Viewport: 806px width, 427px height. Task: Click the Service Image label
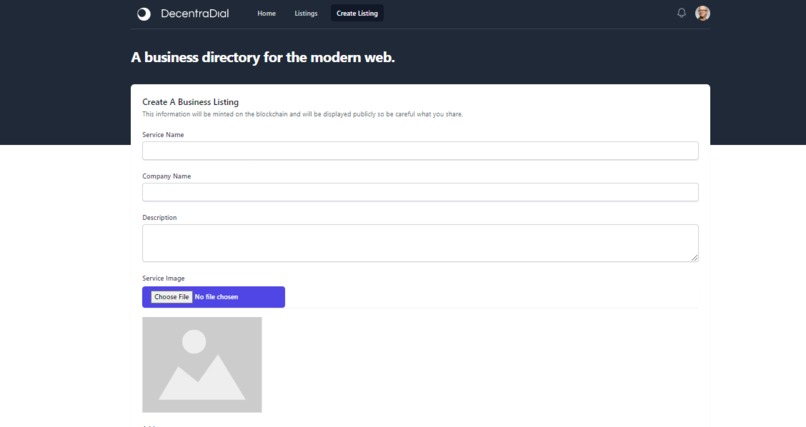pos(163,278)
